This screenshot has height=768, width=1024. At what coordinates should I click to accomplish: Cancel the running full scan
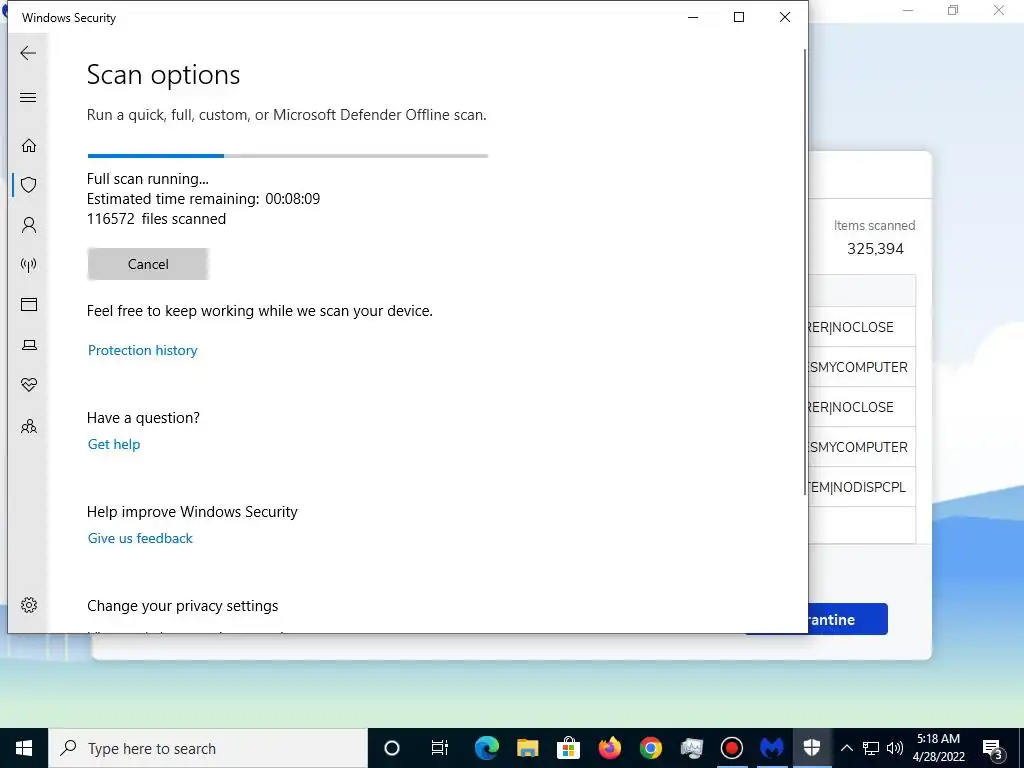pyautogui.click(x=148, y=264)
